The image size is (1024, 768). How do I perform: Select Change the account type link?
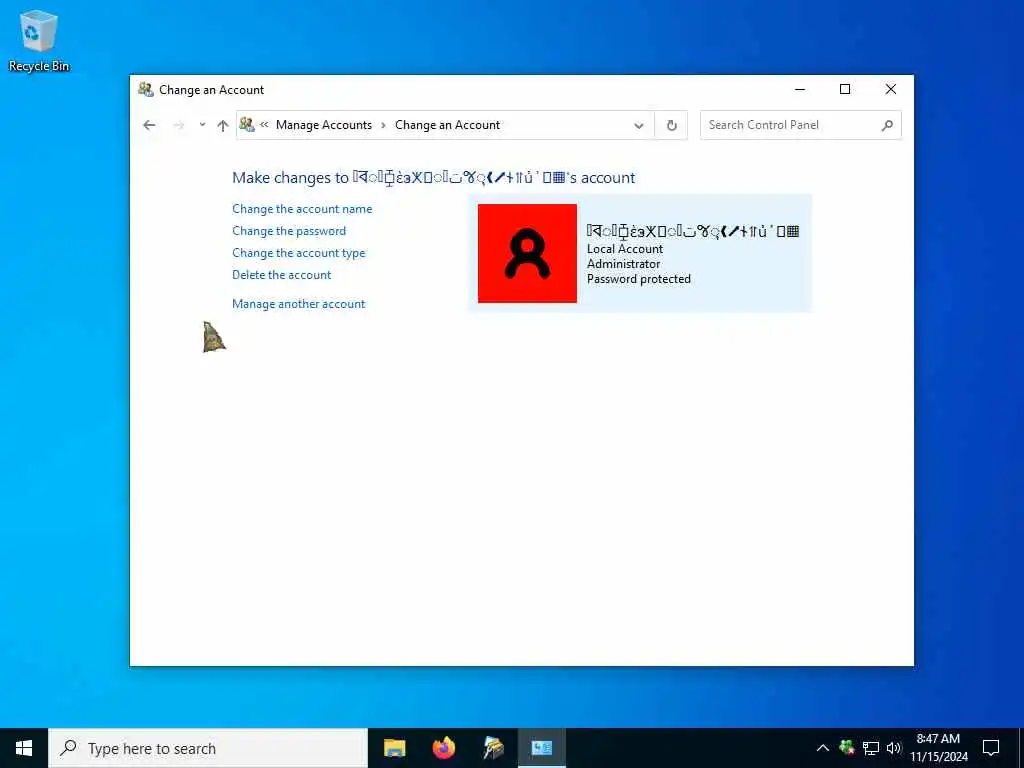coord(298,253)
